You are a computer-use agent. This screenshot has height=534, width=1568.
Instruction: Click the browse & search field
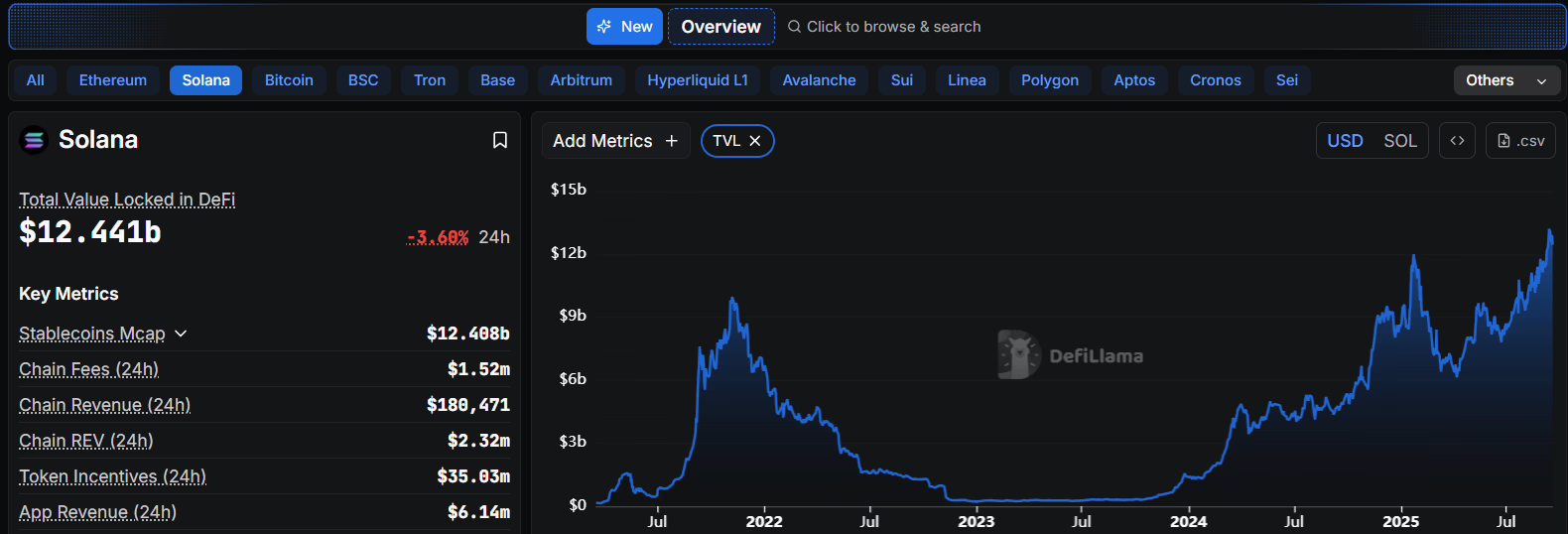(883, 27)
